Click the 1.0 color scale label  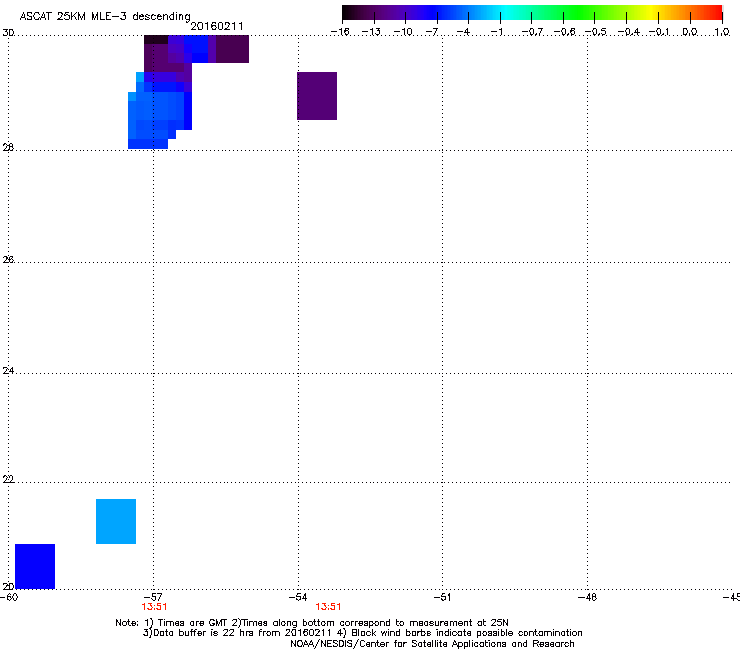722,32
